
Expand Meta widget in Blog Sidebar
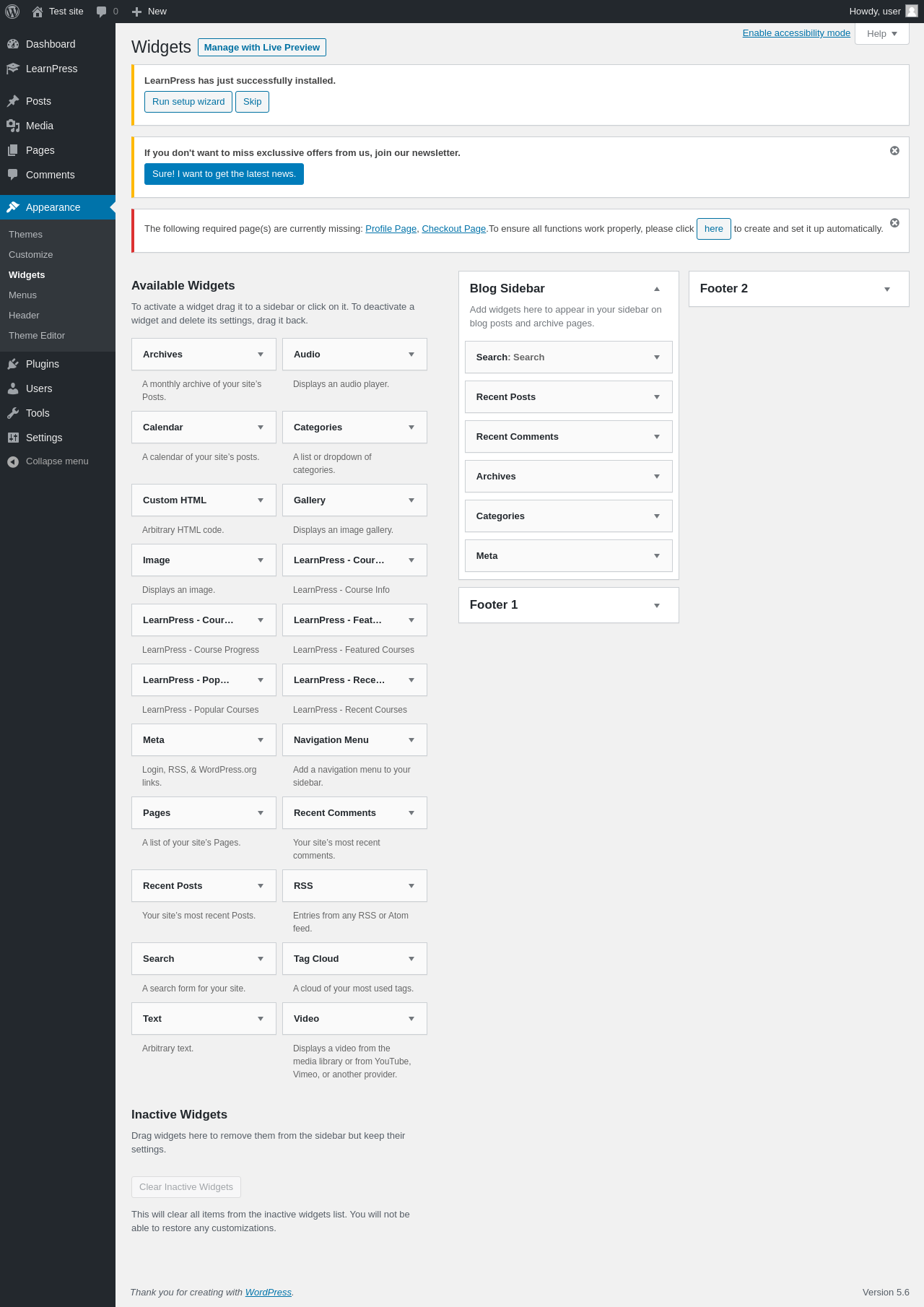657,556
